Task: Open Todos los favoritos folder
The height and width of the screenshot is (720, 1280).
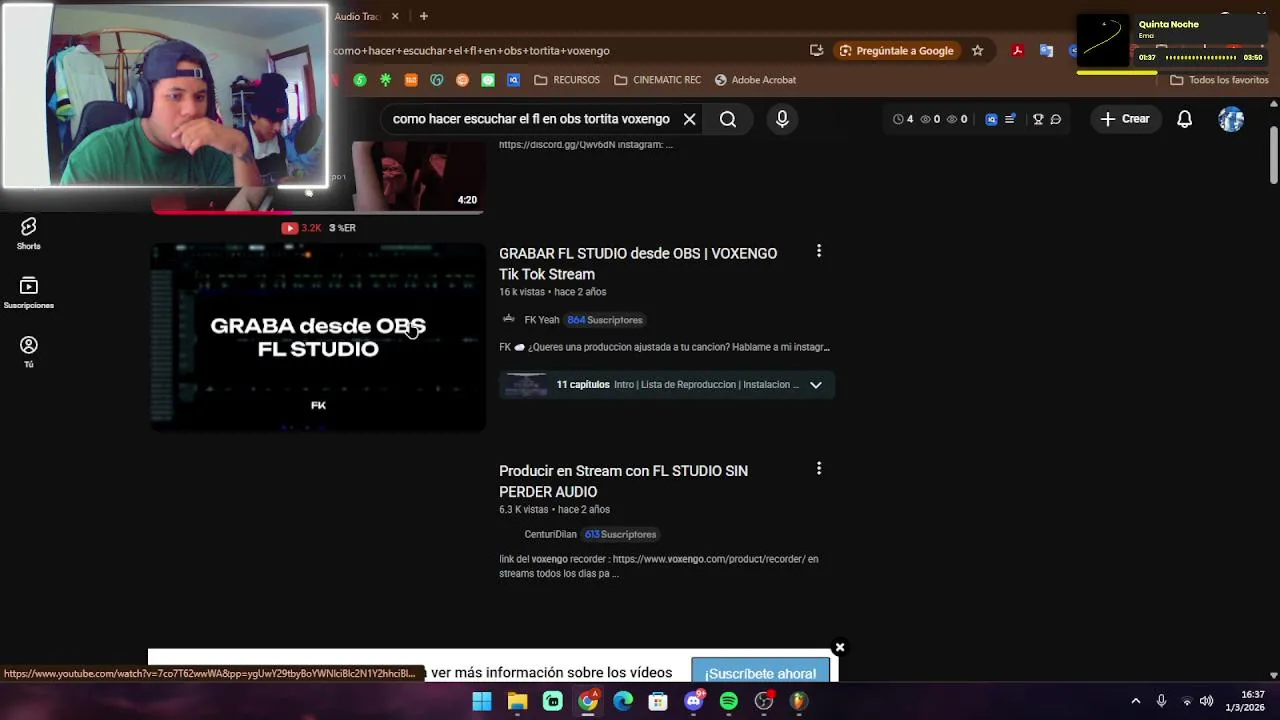Action: (1219, 80)
